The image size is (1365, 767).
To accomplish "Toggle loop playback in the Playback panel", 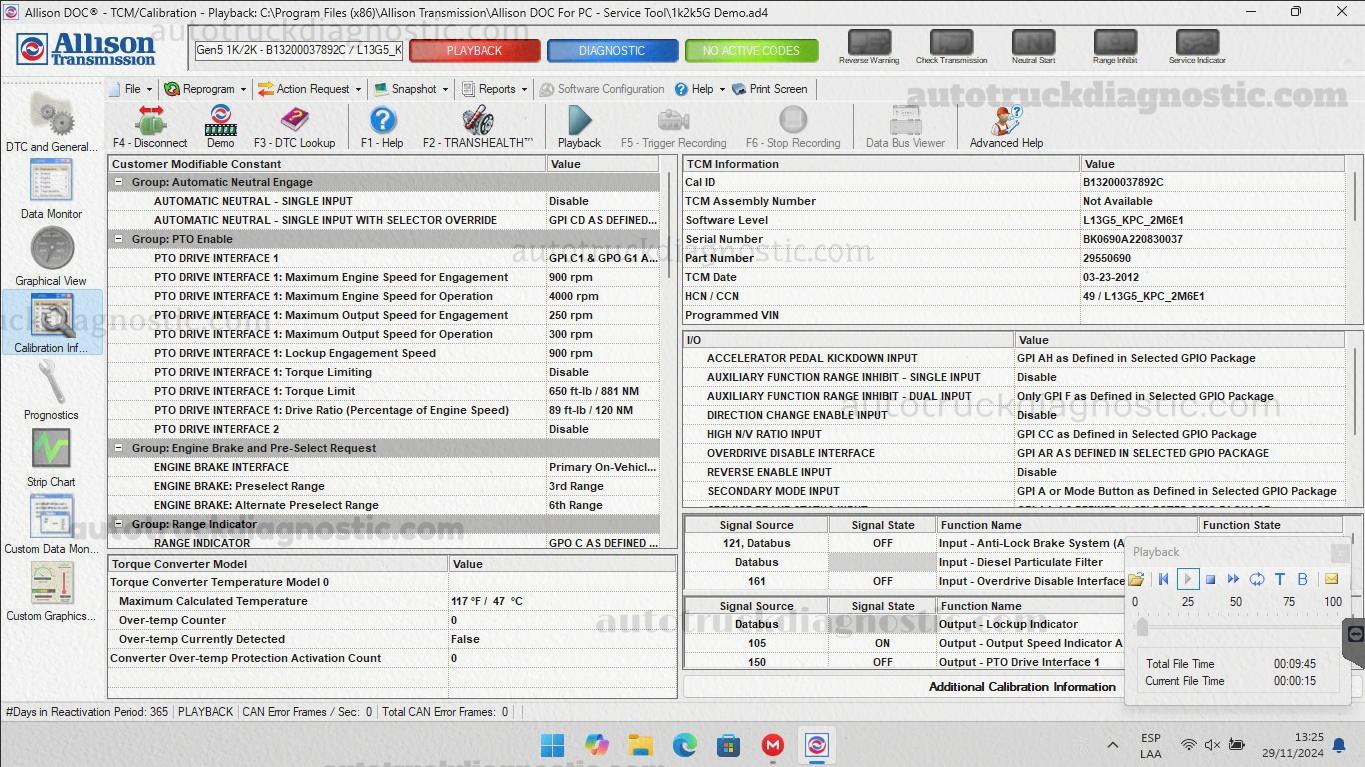I will [1257, 578].
